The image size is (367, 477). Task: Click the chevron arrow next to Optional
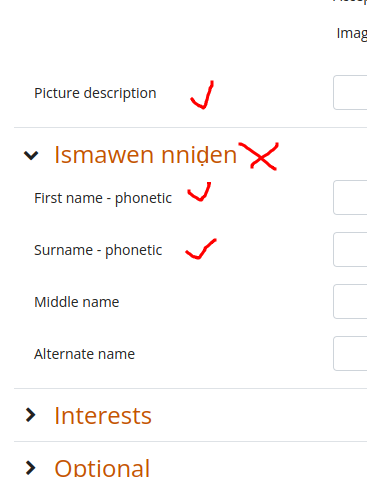tap(30, 468)
